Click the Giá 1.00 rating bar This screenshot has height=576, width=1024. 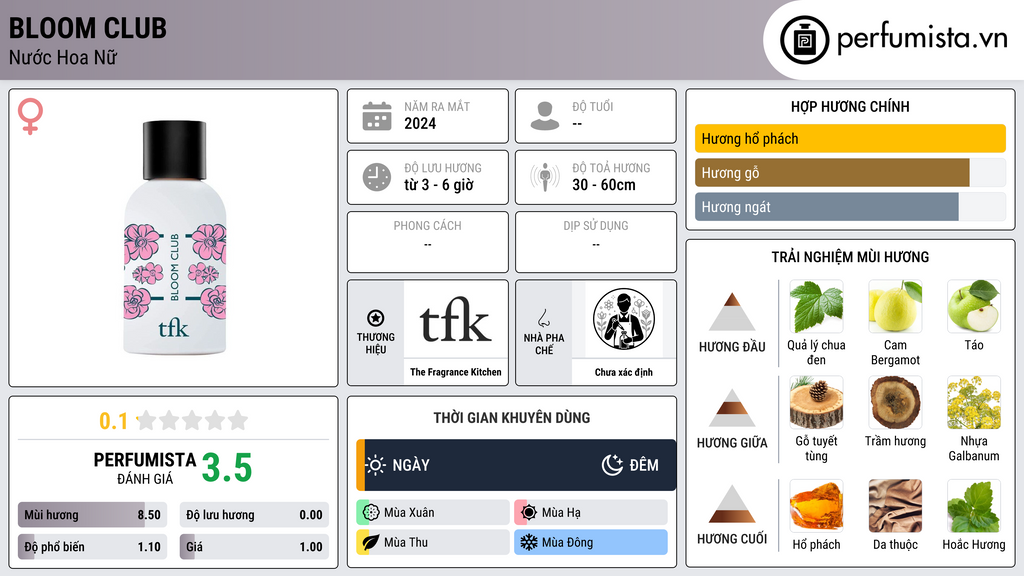click(x=254, y=547)
